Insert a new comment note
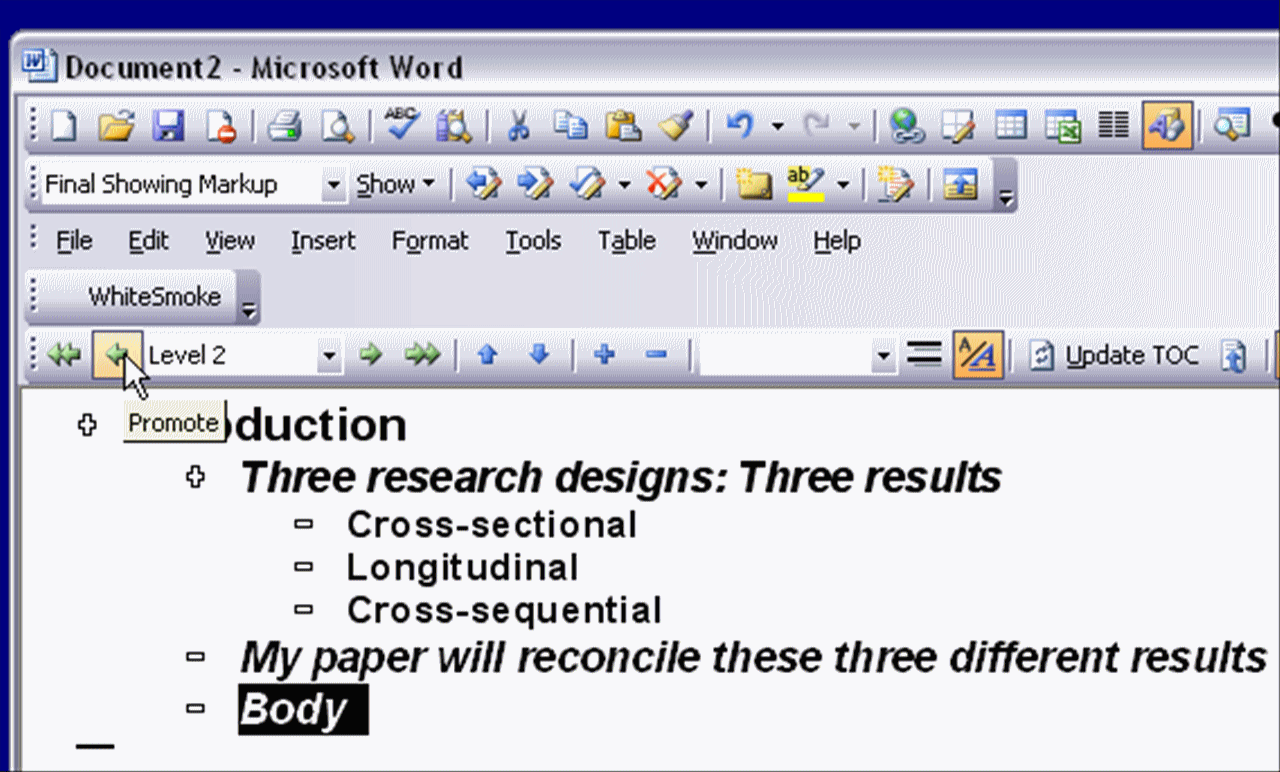The height and width of the screenshot is (772, 1280). (x=752, y=184)
